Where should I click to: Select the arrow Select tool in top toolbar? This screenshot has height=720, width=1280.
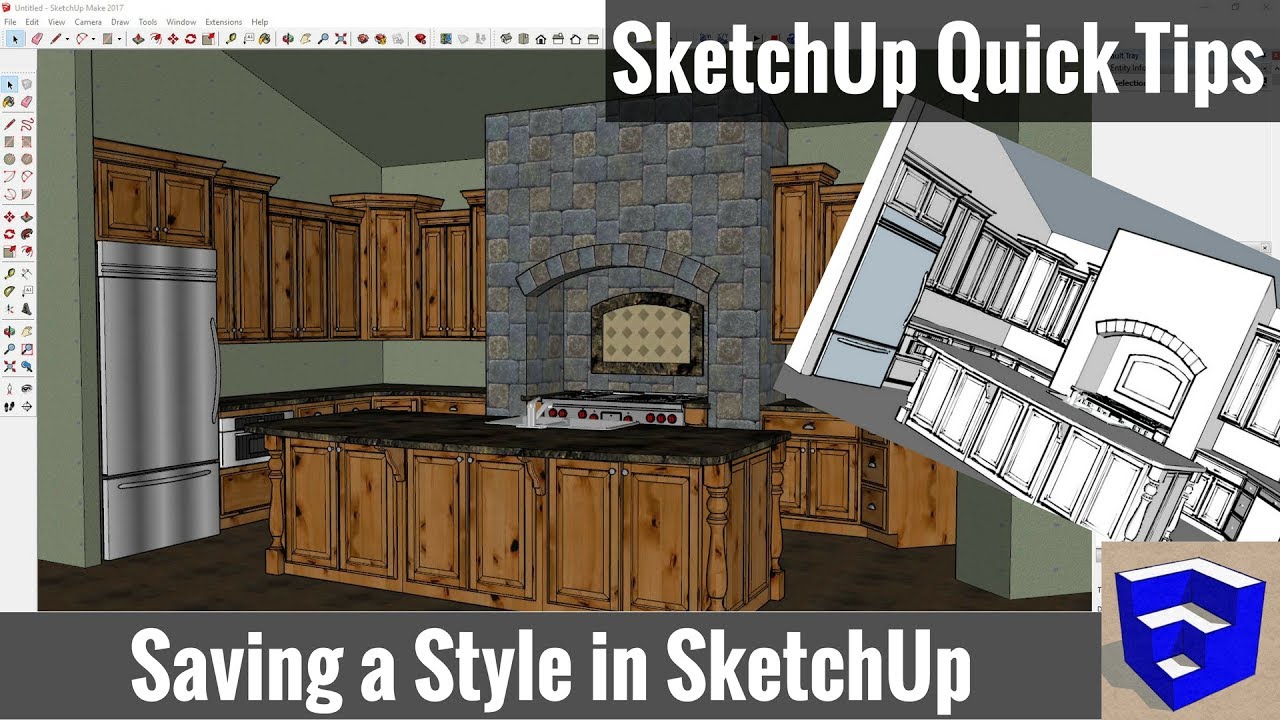(15, 39)
